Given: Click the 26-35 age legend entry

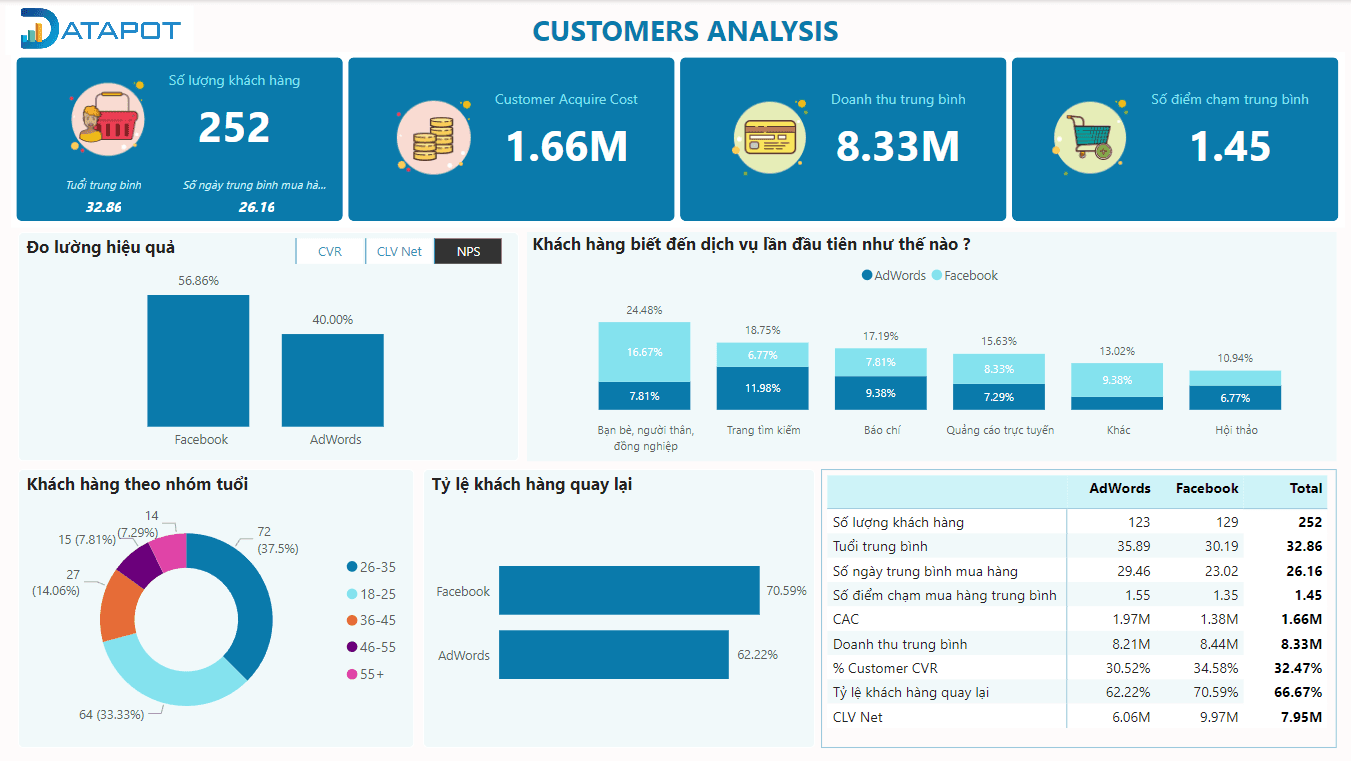Looking at the screenshot, I should [371, 567].
